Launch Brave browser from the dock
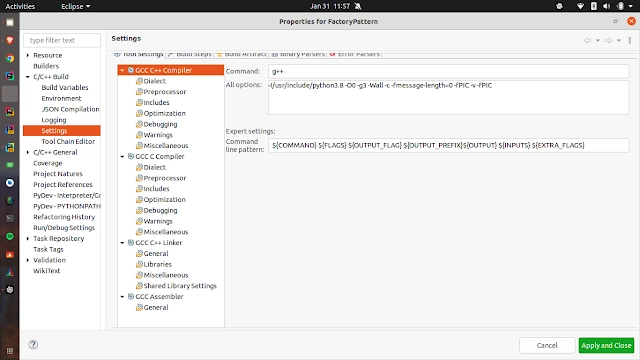Image resolution: width=640 pixels, height=360 pixels. click(10, 40)
